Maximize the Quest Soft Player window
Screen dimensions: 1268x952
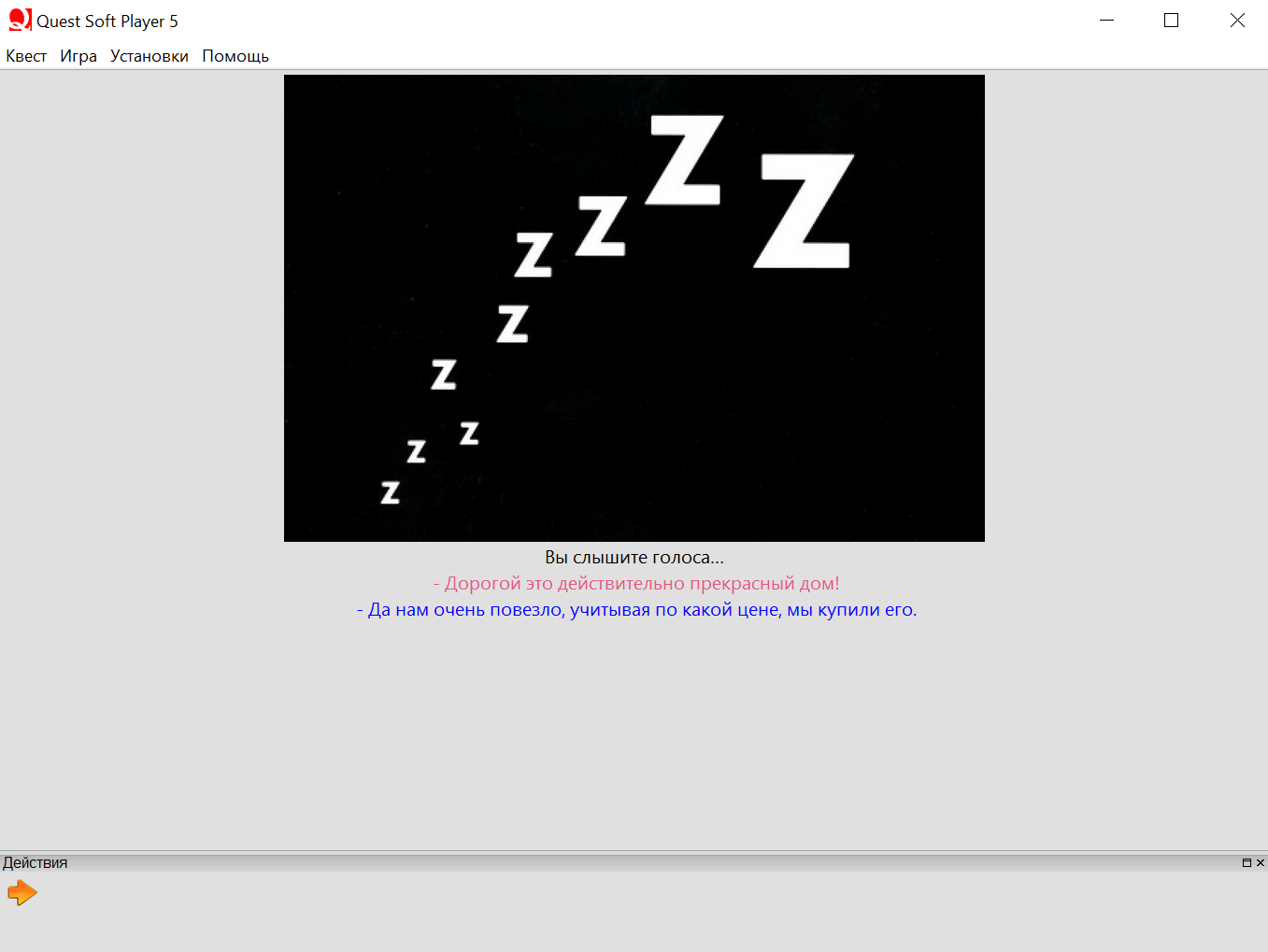(x=1172, y=21)
